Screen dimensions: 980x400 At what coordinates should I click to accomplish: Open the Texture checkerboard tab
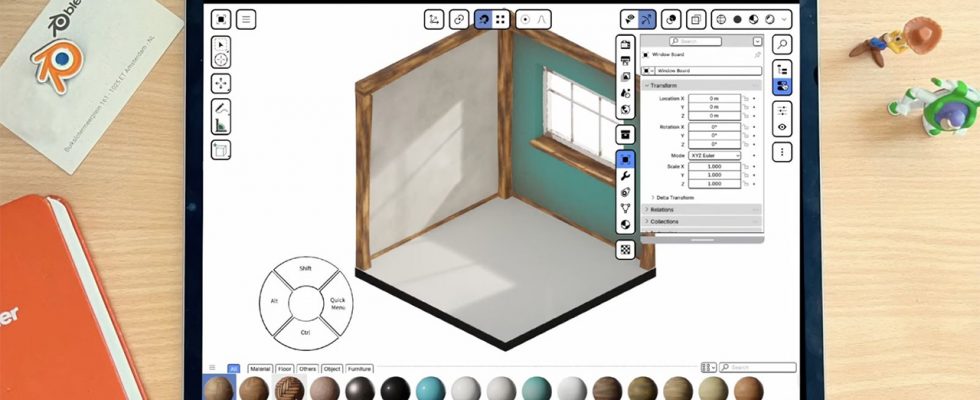625,250
